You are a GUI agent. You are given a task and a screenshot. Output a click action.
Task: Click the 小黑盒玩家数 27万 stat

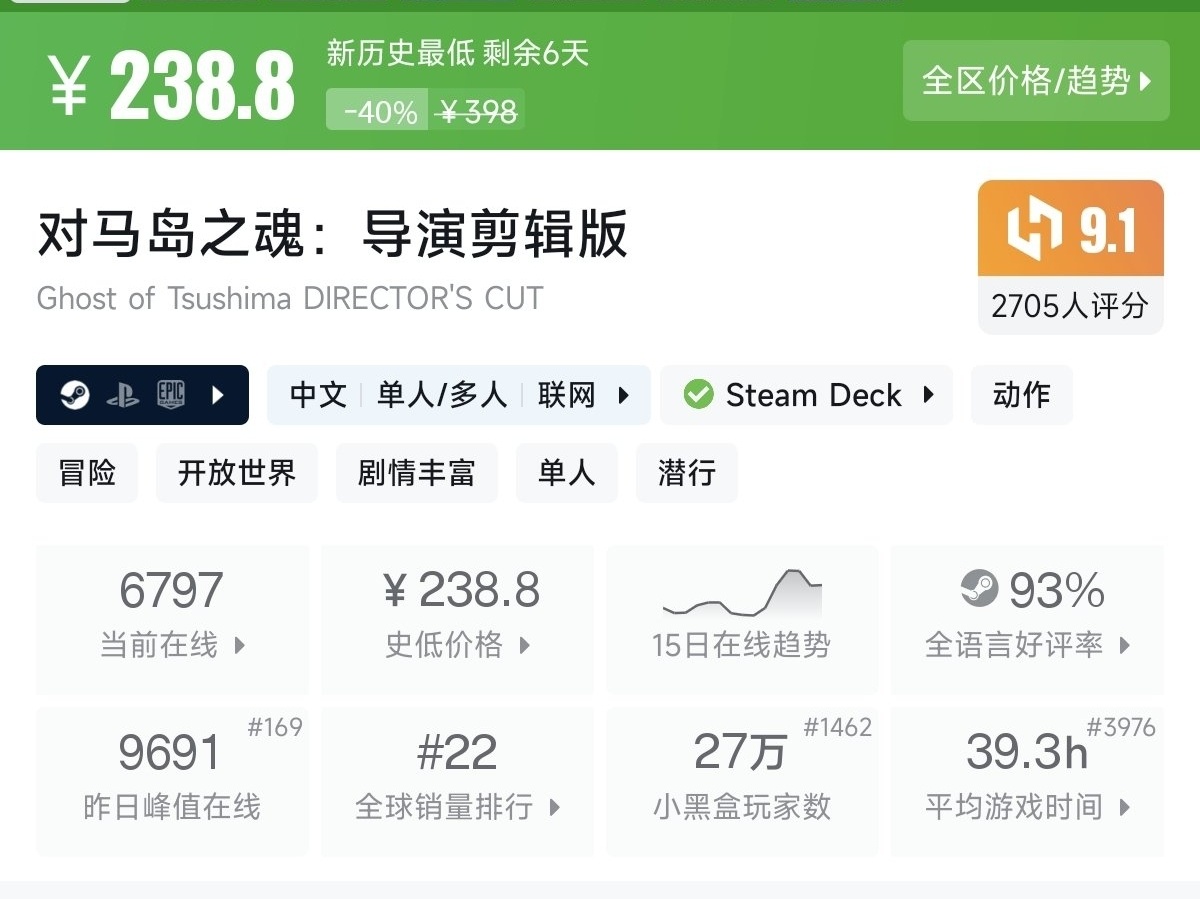[x=742, y=782]
